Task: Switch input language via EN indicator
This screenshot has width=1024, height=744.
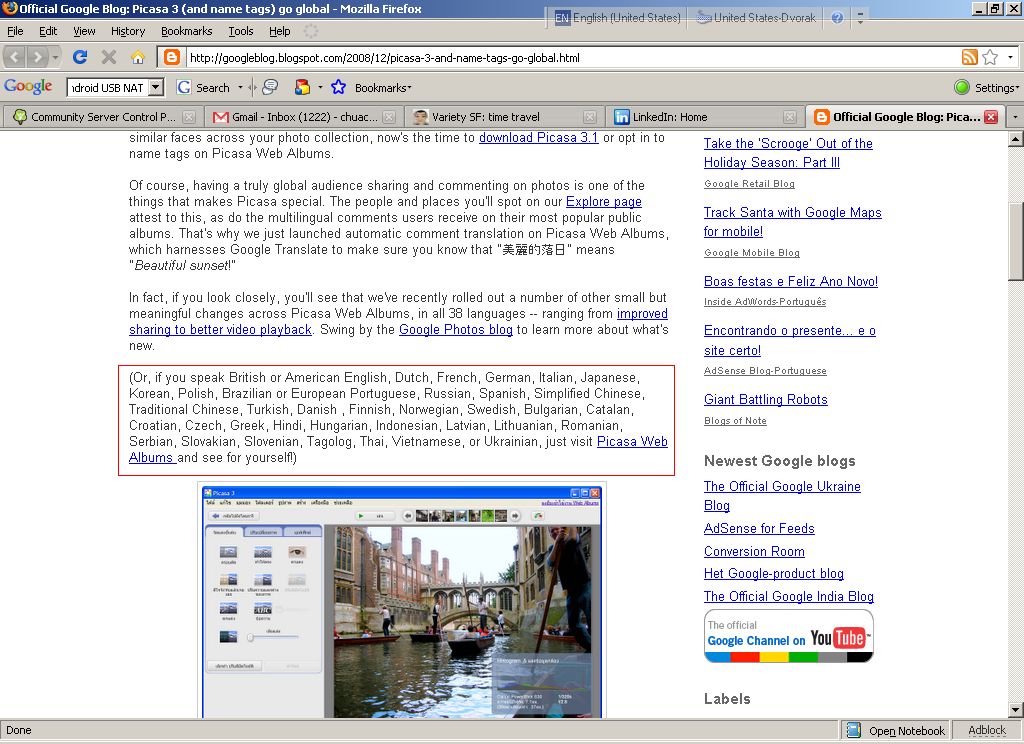Action: pyautogui.click(x=562, y=18)
